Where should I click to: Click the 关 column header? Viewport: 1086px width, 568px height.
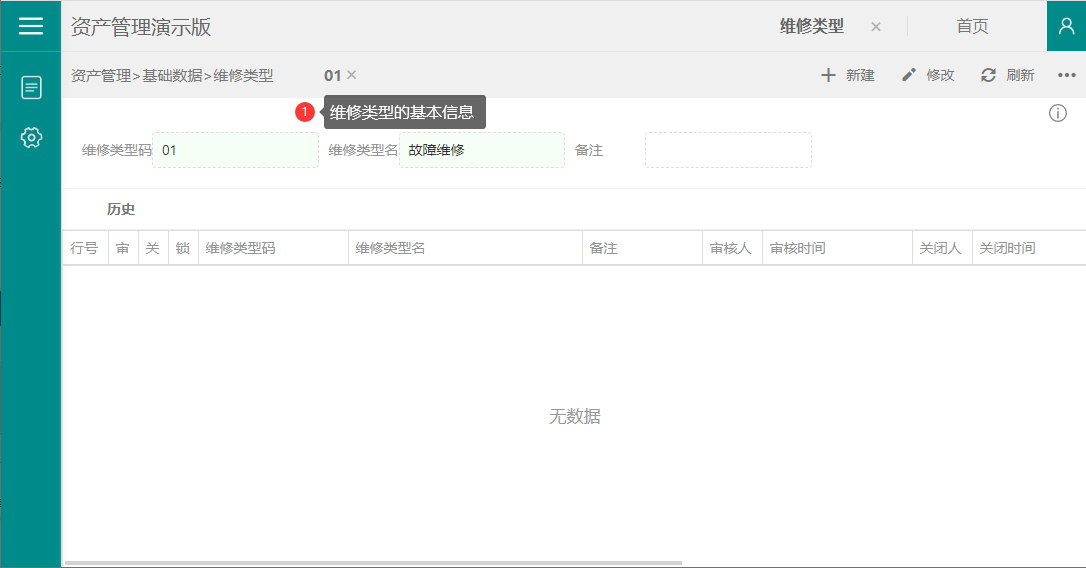[x=153, y=248]
